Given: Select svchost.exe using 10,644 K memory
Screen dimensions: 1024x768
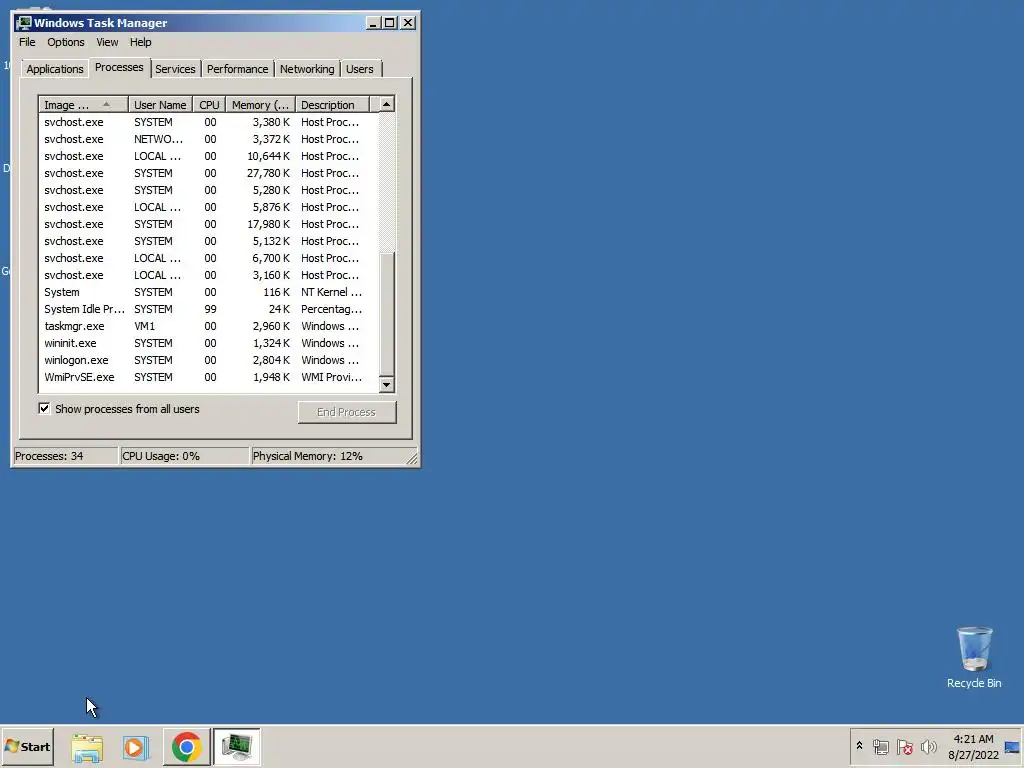Looking at the screenshot, I should (208, 156).
